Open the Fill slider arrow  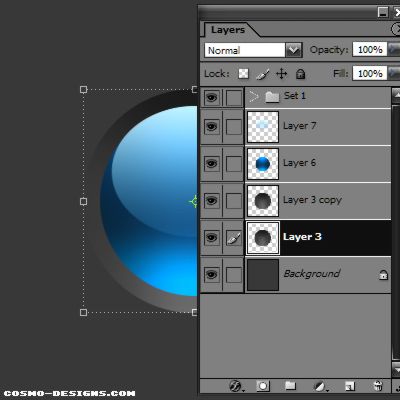pyautogui.click(x=393, y=73)
